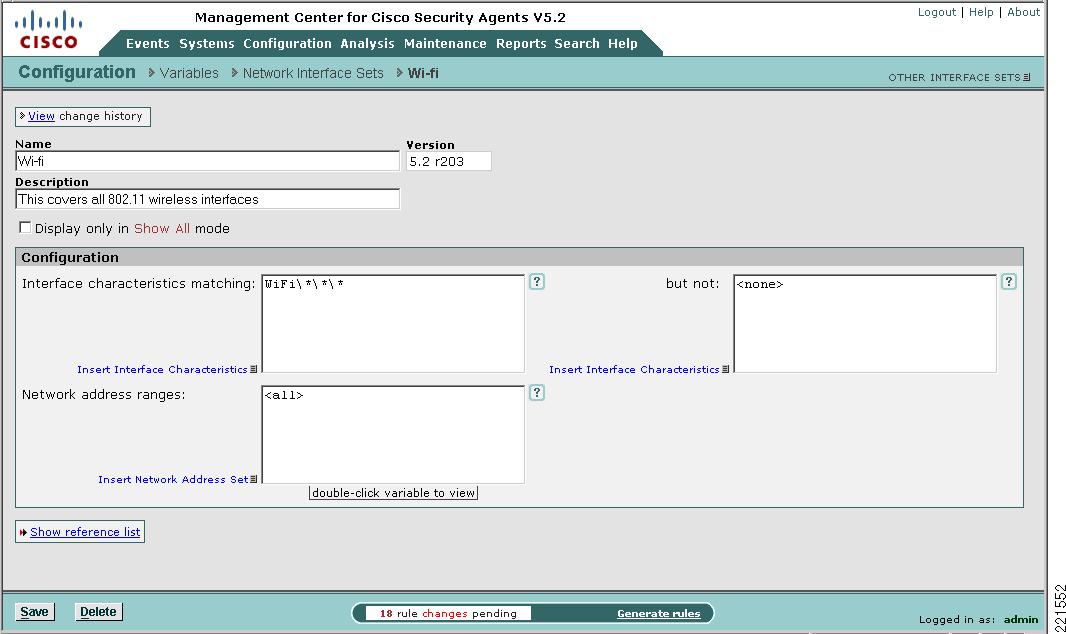Save the Wi-fi interface set

[x=35, y=612]
